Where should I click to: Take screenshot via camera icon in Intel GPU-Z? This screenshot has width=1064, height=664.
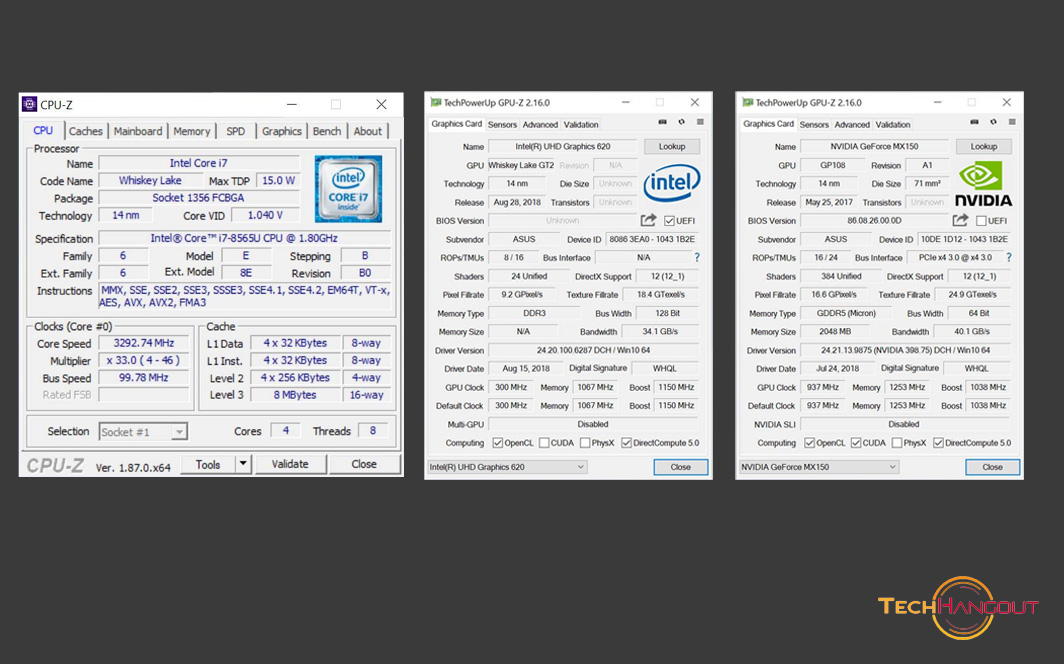pyautogui.click(x=662, y=122)
